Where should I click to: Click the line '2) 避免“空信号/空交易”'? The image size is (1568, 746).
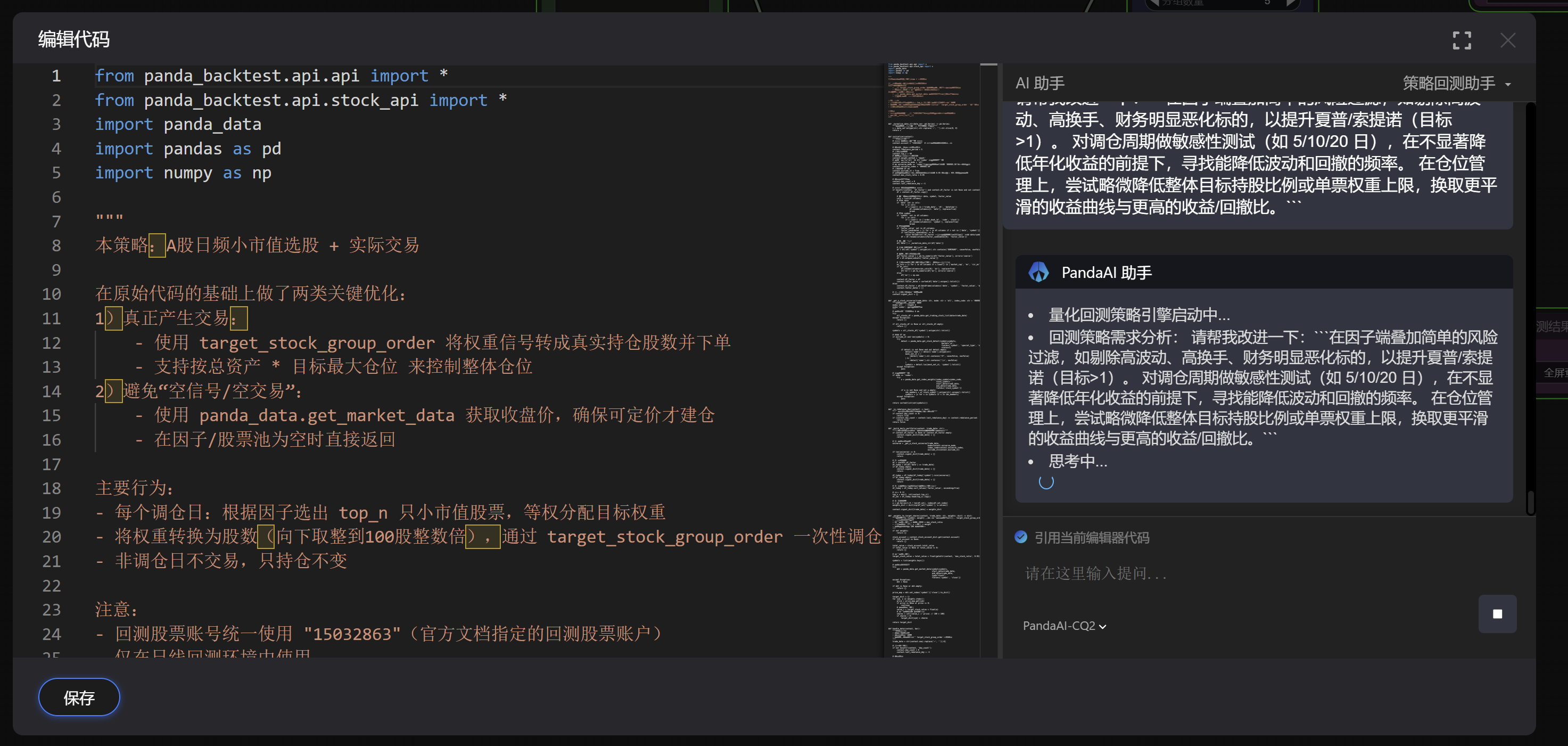pos(199,391)
